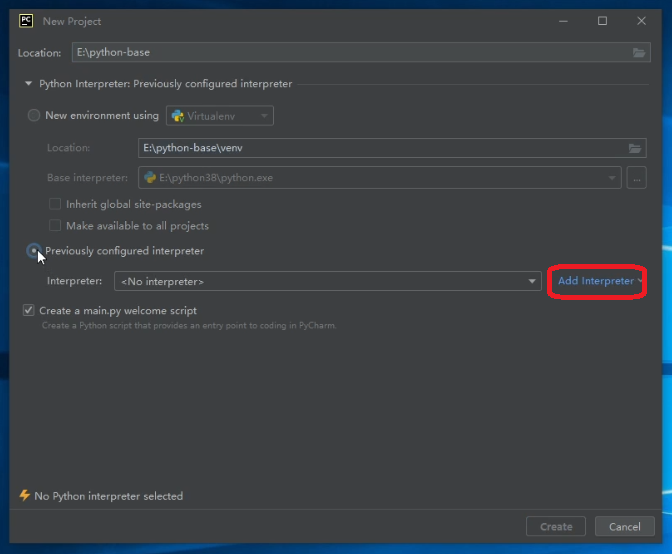Uncheck Create a main.py welcome script
Screen dimensions: 672x554
(x=29, y=310)
